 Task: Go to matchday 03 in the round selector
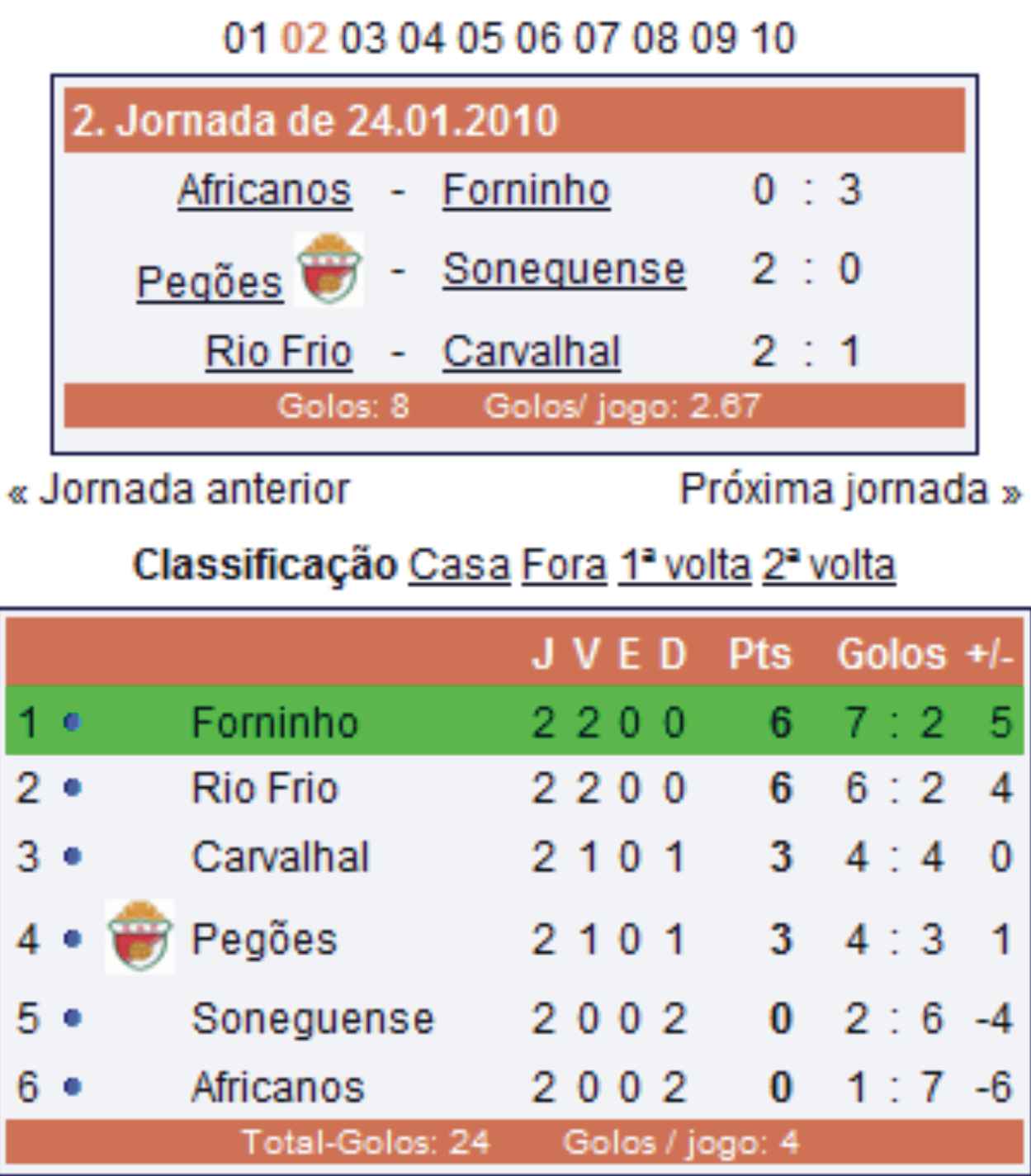[362, 38]
